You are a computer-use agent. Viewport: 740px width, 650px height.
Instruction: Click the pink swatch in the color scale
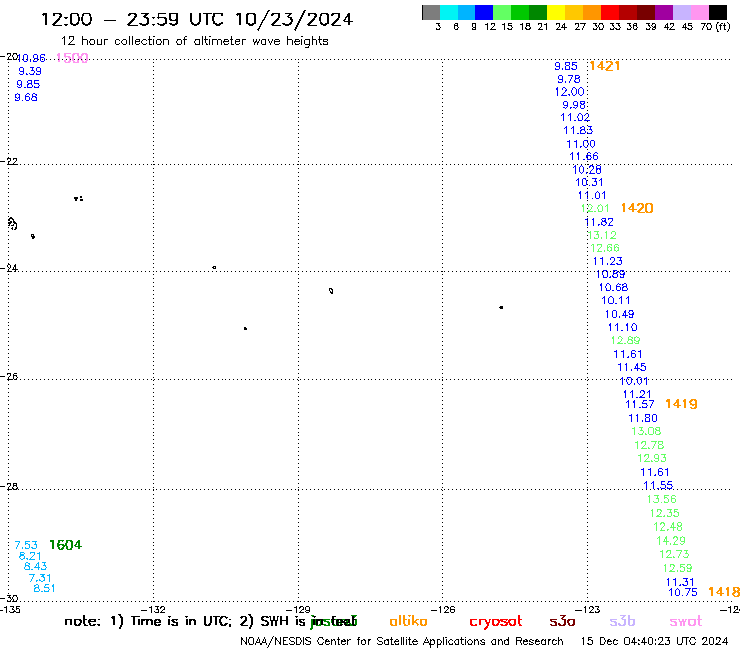700,12
